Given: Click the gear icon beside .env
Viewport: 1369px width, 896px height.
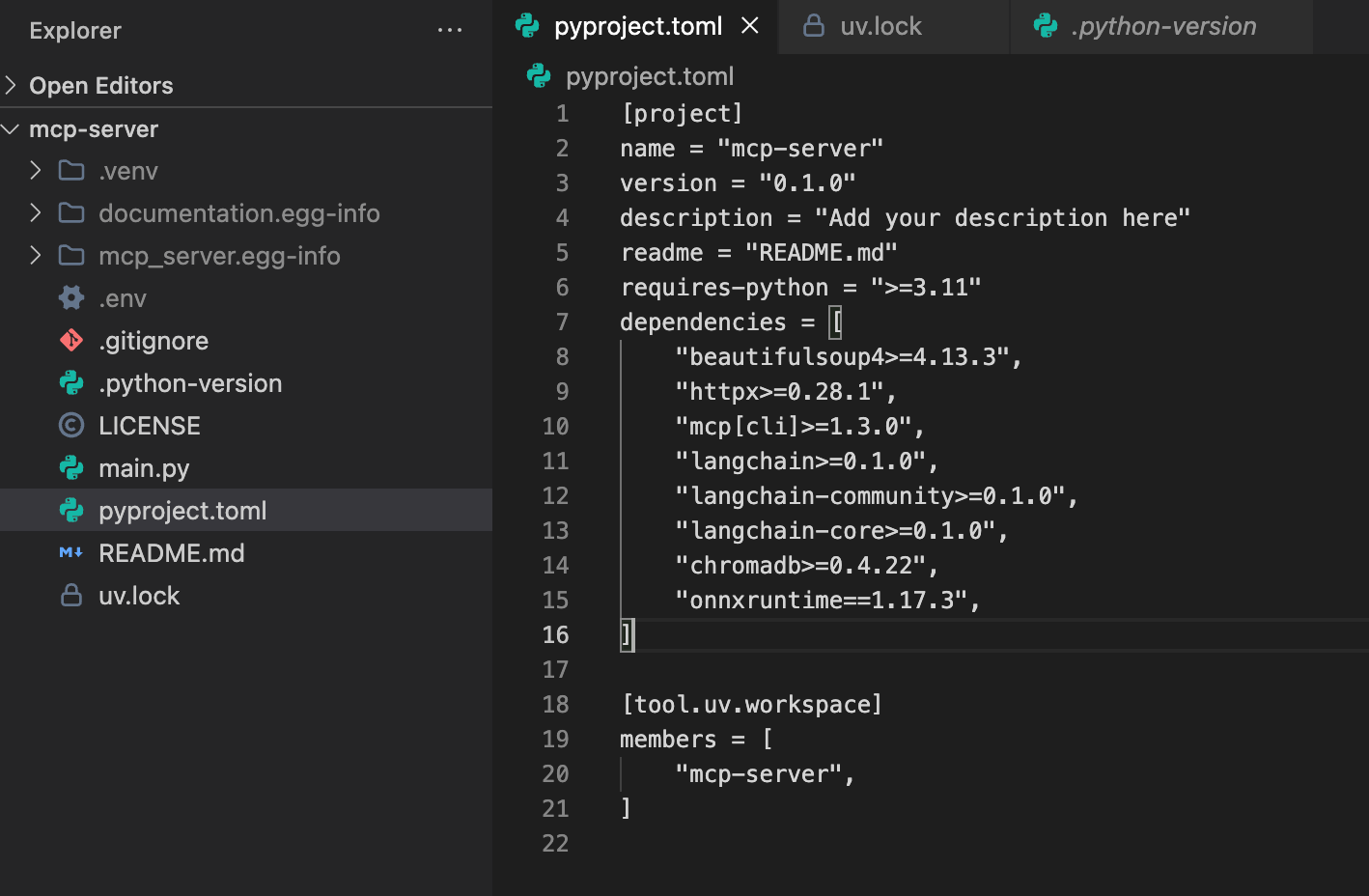Looking at the screenshot, I should click(x=71, y=297).
